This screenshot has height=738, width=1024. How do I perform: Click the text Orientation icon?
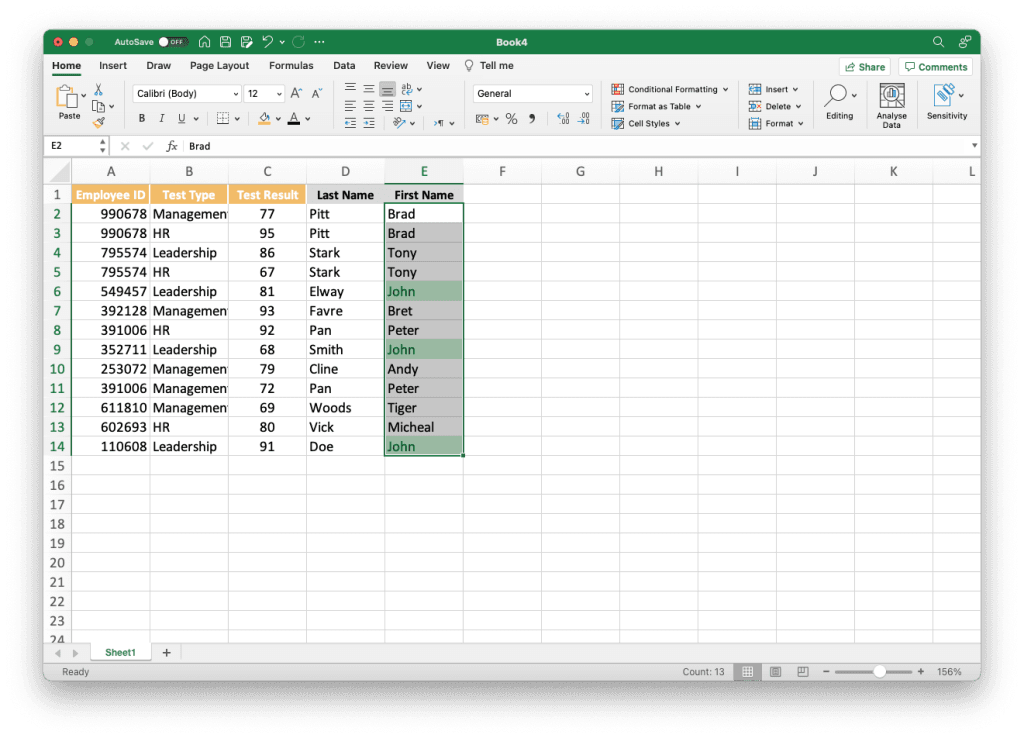pos(399,123)
